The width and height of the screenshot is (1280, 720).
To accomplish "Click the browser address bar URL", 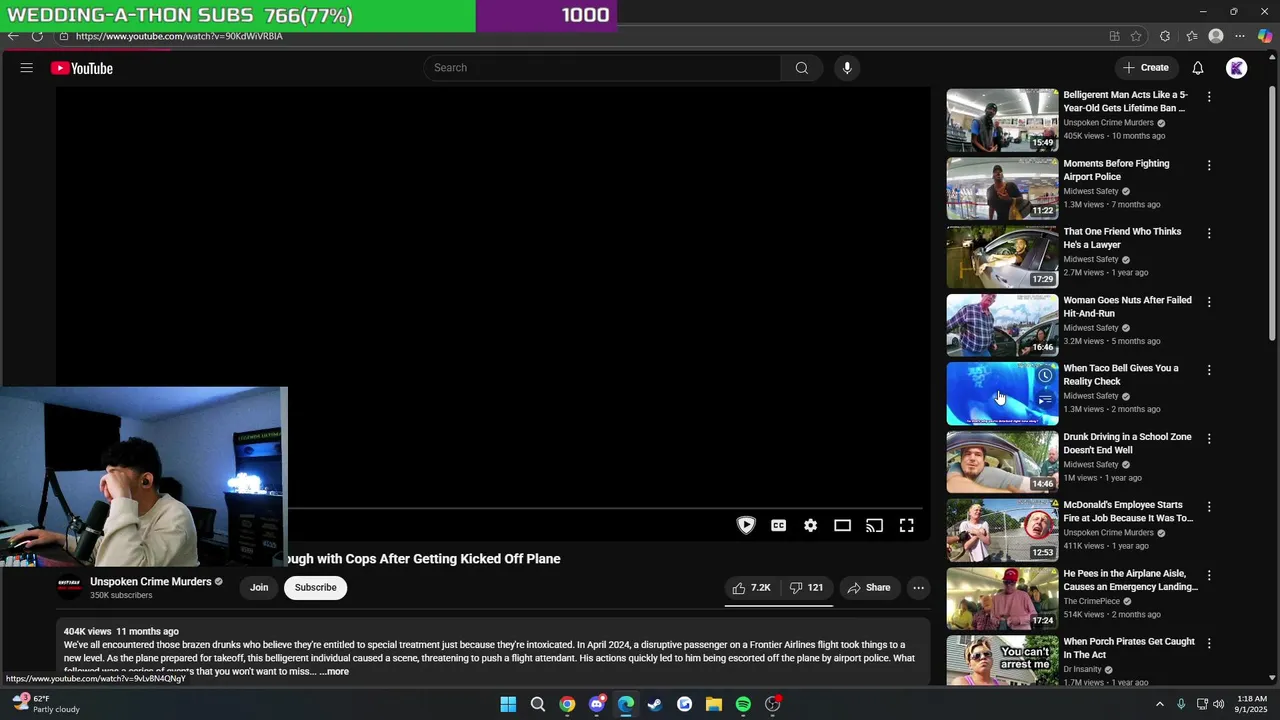I will tap(179, 36).
